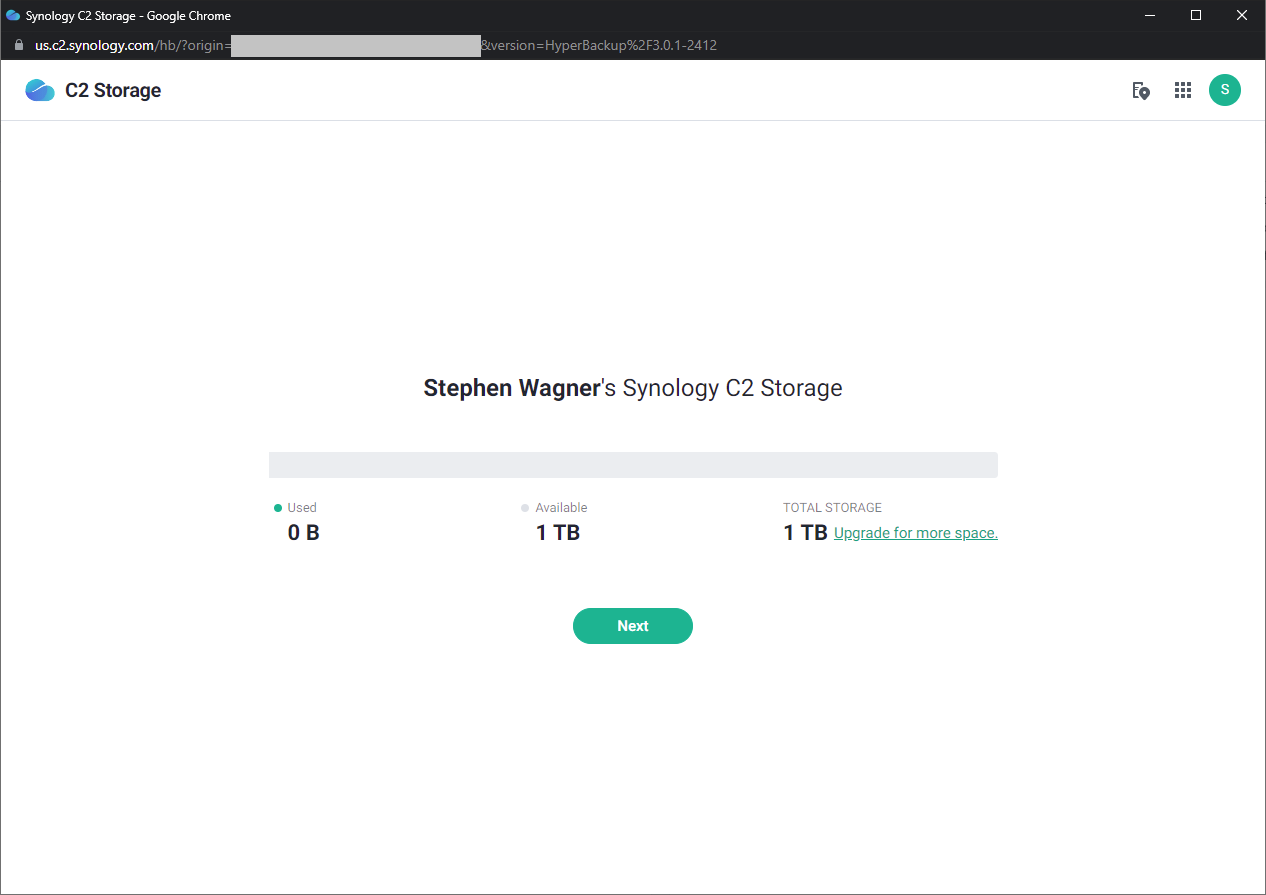Click the padlock icon in address bar
Image resolution: width=1266 pixels, height=895 pixels.
coord(18,45)
